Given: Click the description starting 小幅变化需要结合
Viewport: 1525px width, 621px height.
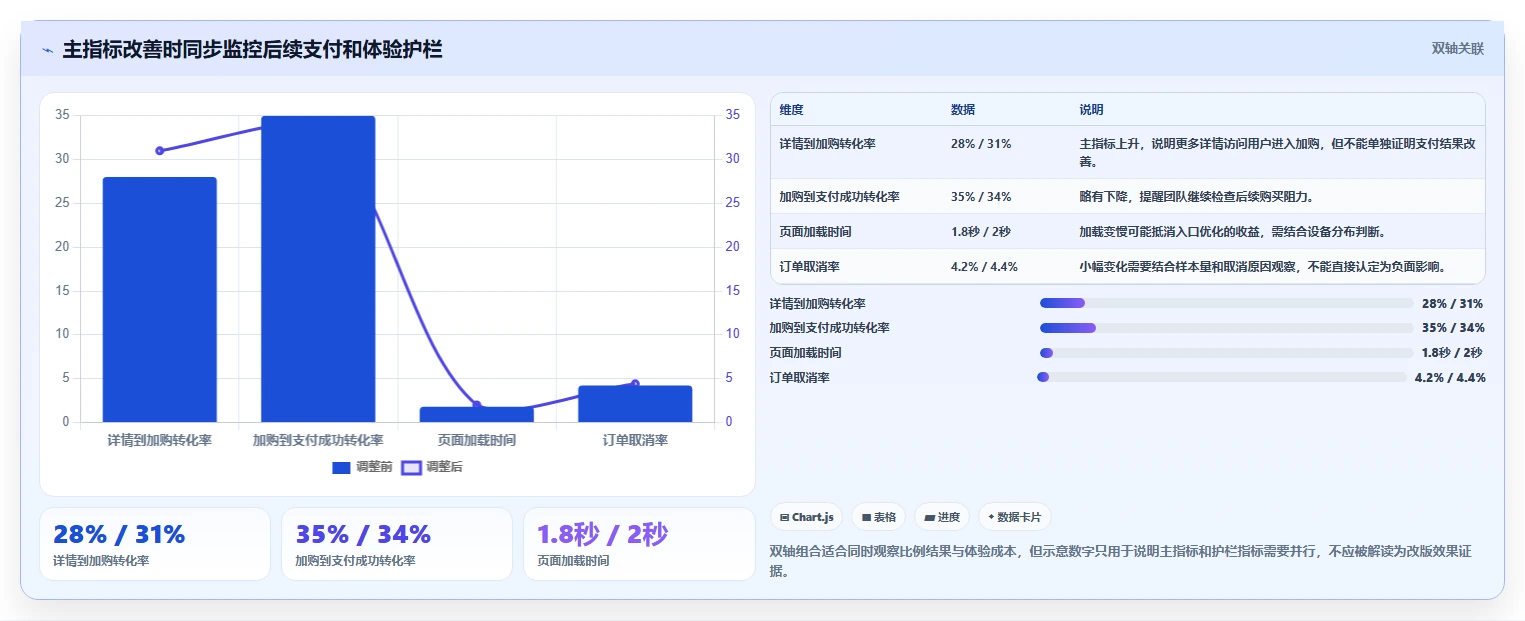Looking at the screenshot, I should pos(1263,267).
